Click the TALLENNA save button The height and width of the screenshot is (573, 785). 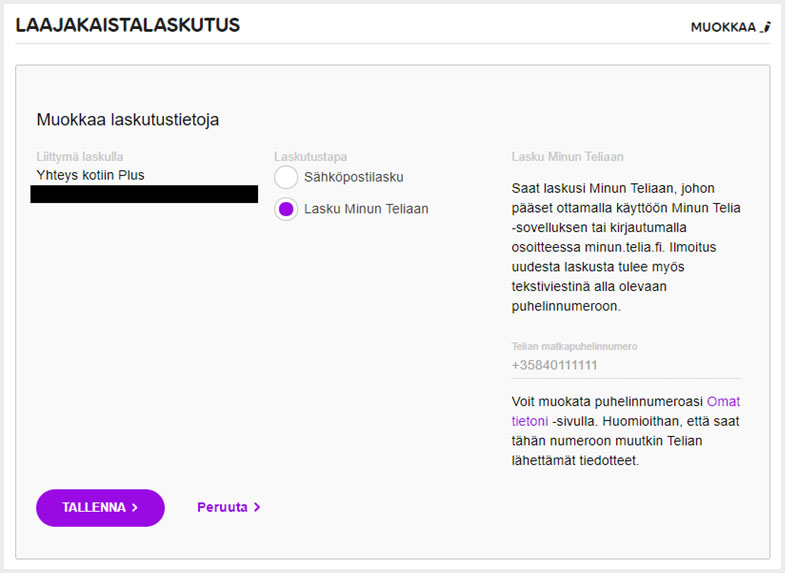[100, 507]
